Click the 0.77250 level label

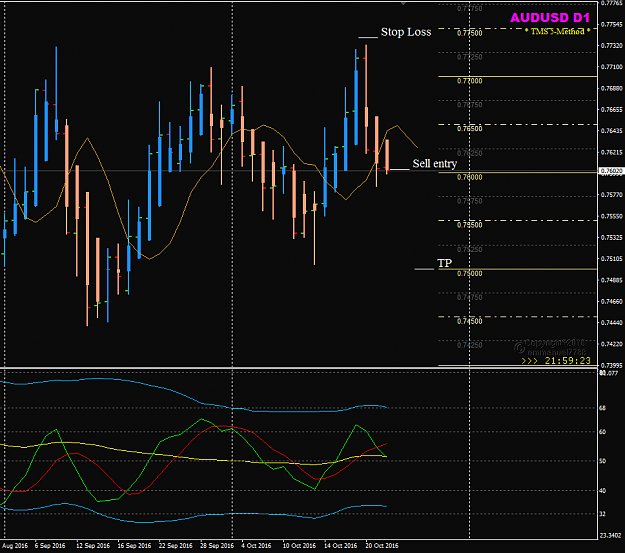[x=470, y=57]
